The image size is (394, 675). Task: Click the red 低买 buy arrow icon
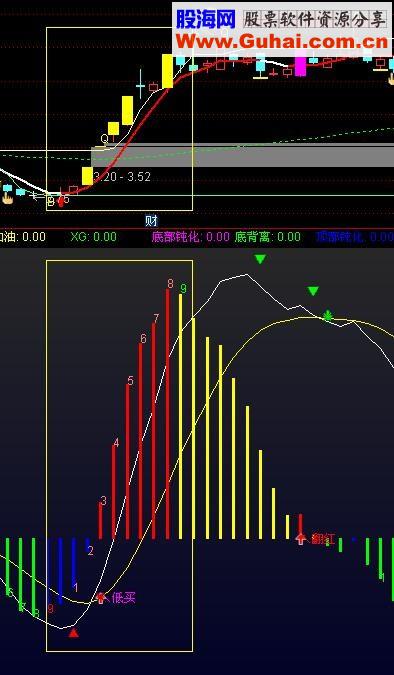pyautogui.click(x=101, y=598)
